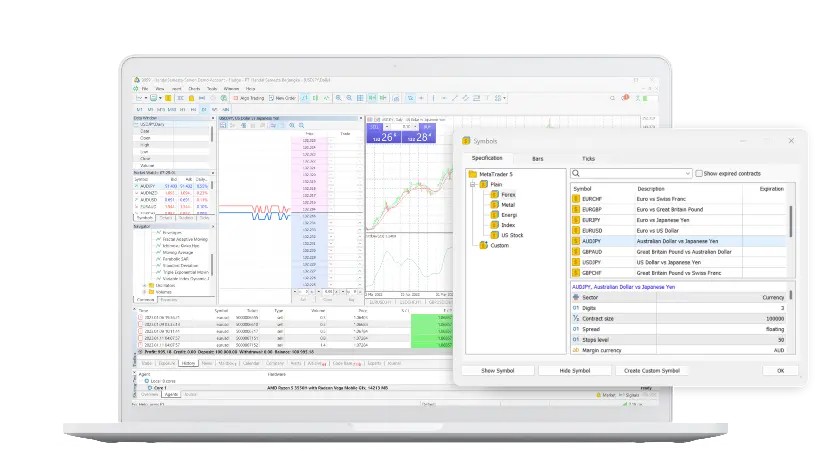The width and height of the screenshot is (822, 473).
Task: Click the tile windows grid toolbar icon
Action: coord(360,98)
